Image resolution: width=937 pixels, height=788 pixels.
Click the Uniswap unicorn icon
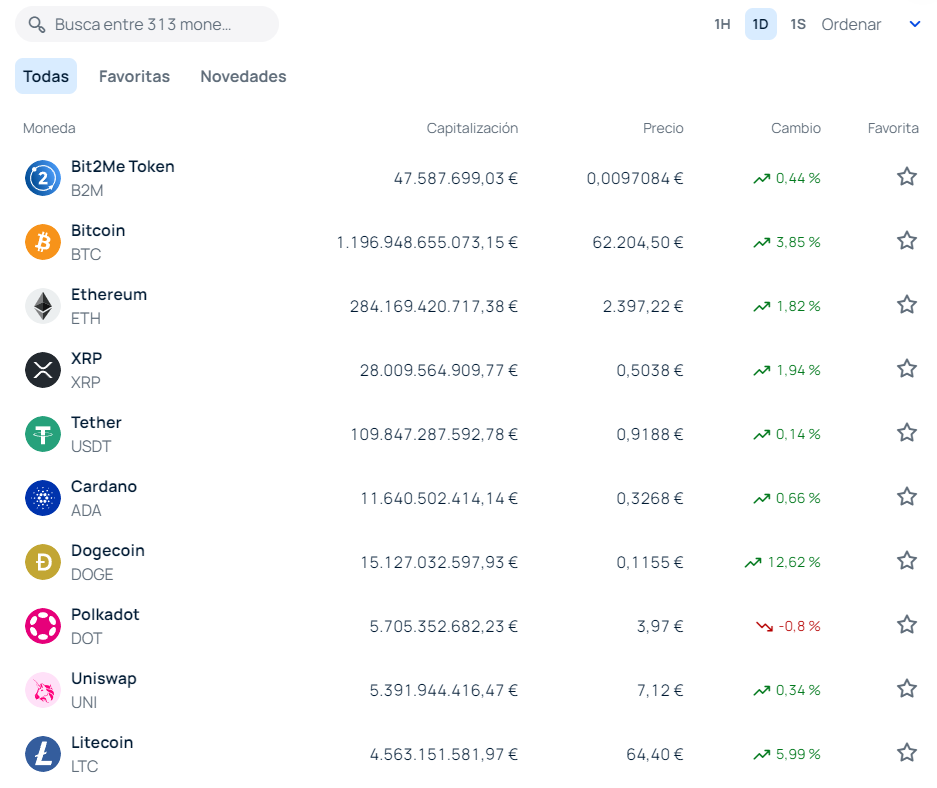coord(42,690)
